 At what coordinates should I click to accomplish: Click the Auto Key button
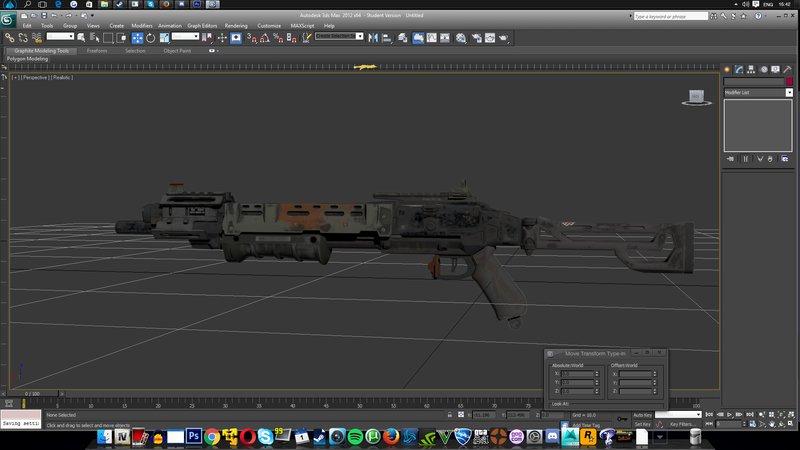[x=642, y=415]
